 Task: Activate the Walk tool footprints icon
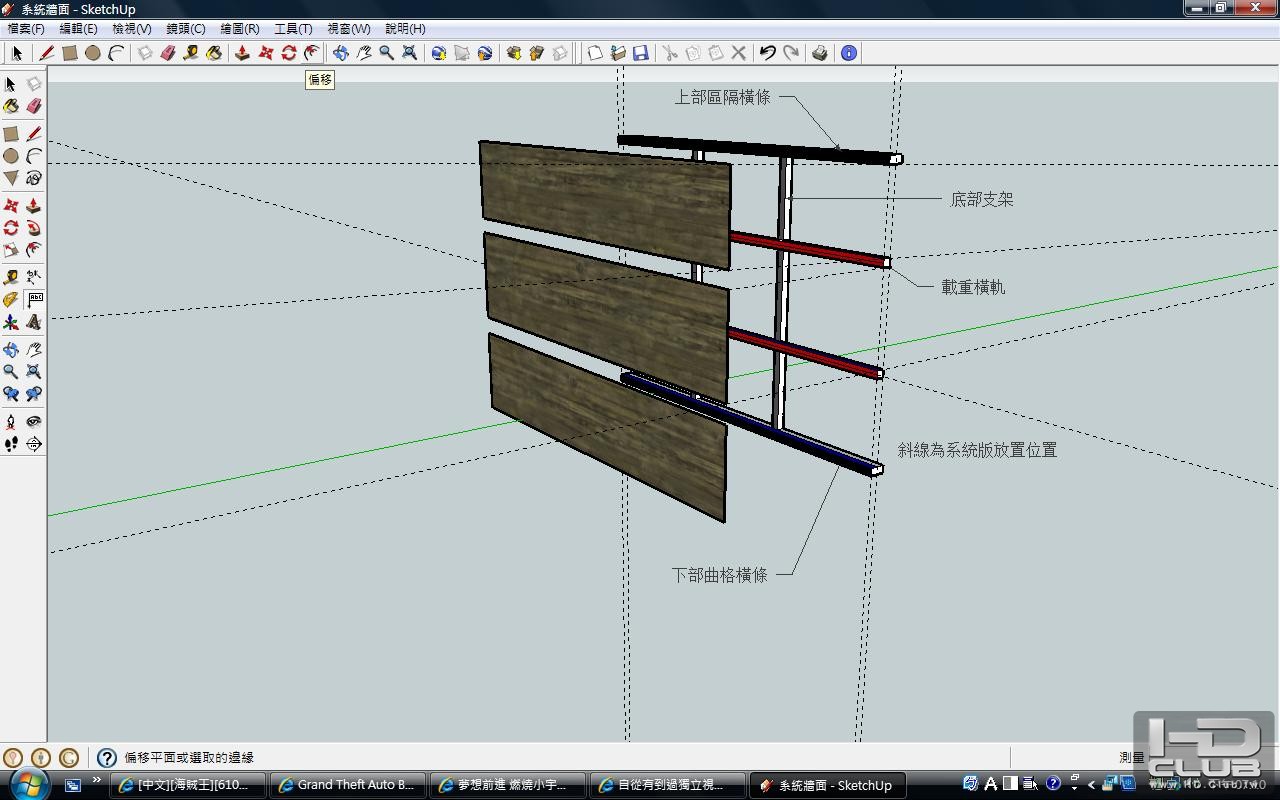(x=11, y=444)
